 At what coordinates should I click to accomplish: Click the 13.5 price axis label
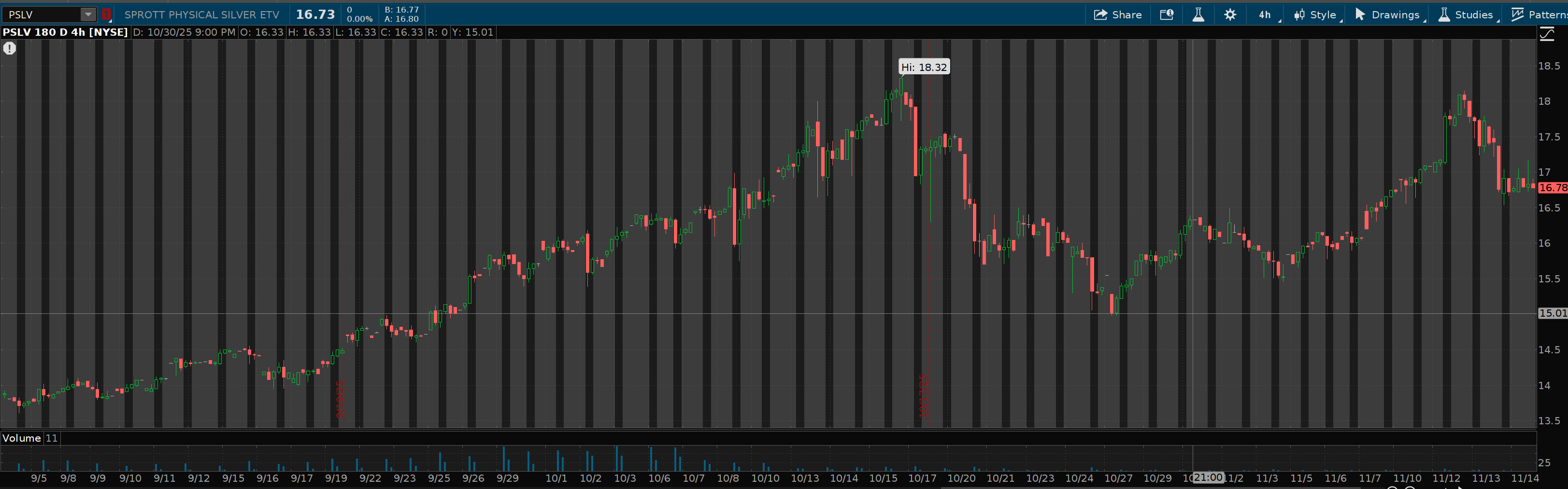click(x=1549, y=421)
